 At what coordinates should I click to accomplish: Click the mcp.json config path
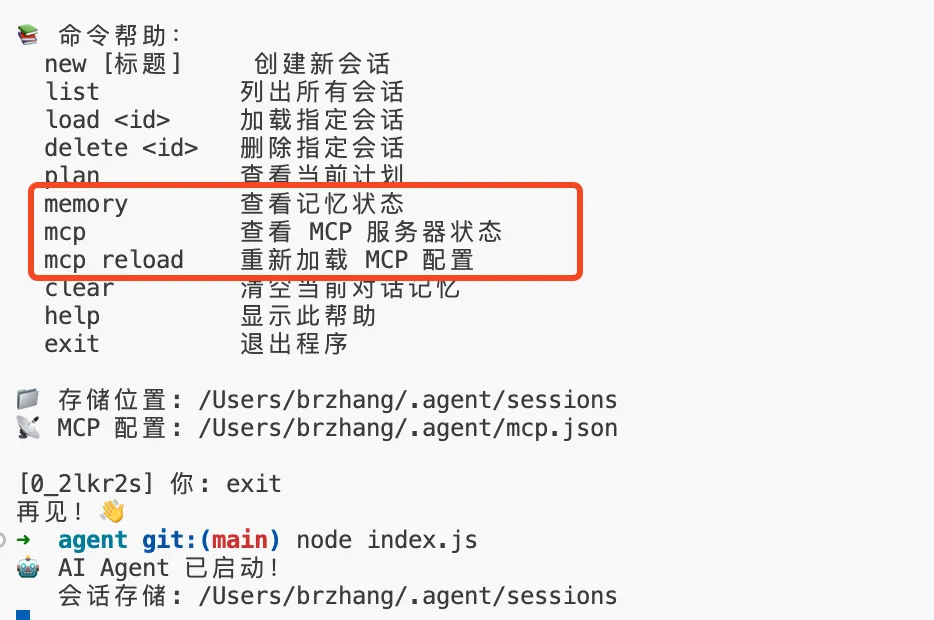click(408, 428)
